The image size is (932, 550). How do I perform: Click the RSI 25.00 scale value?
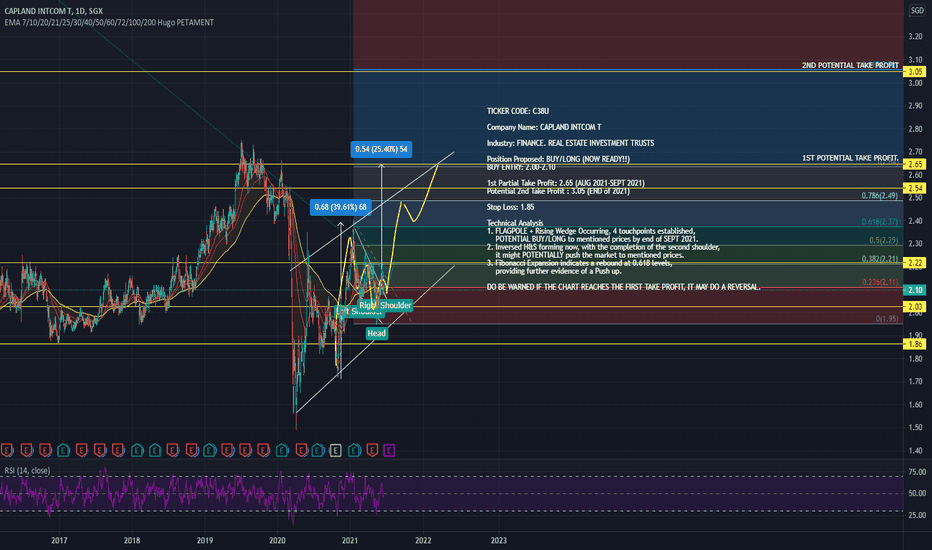[917, 515]
